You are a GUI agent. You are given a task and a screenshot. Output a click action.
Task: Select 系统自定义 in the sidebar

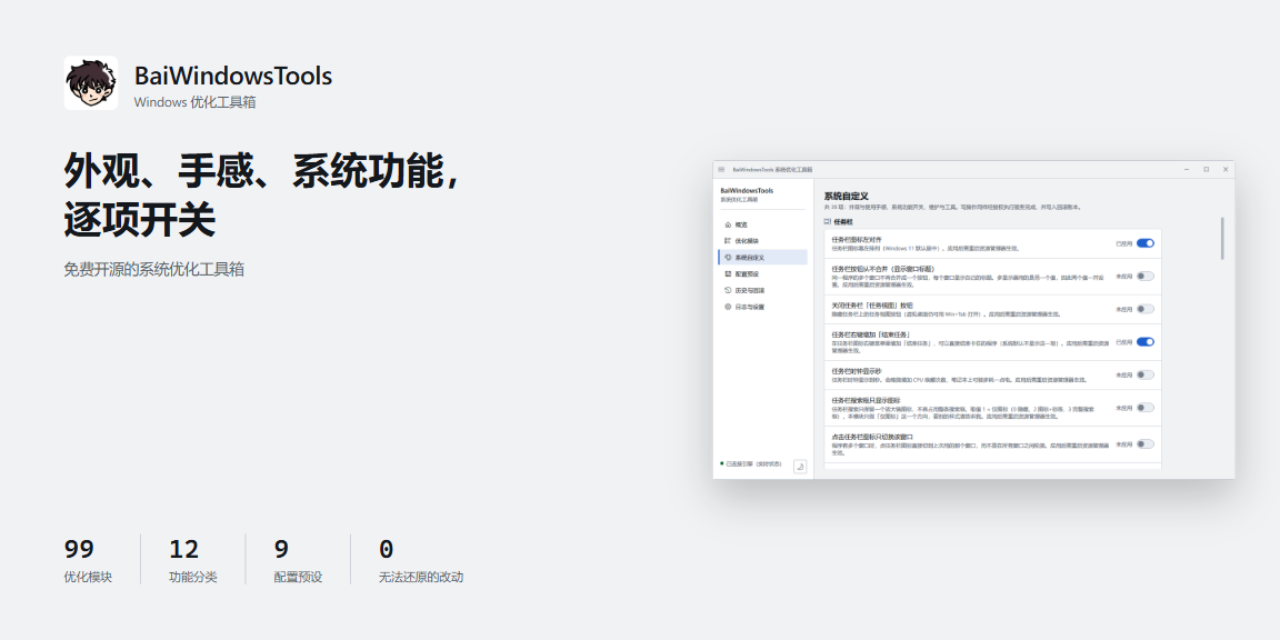(762, 257)
